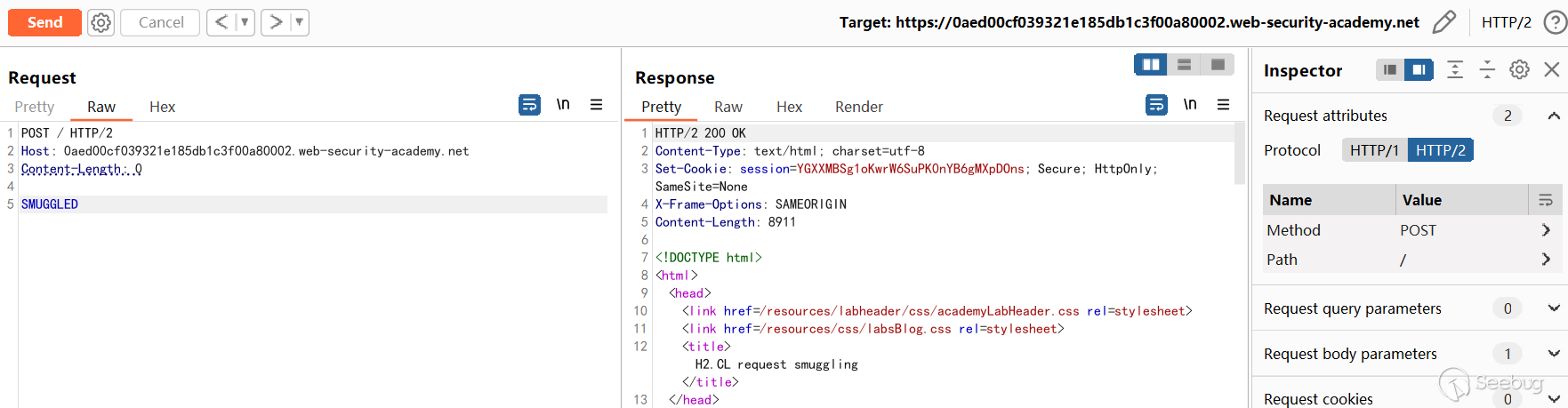Open Burp help question mark icon
The image size is (1568, 408).
click(x=1555, y=22)
